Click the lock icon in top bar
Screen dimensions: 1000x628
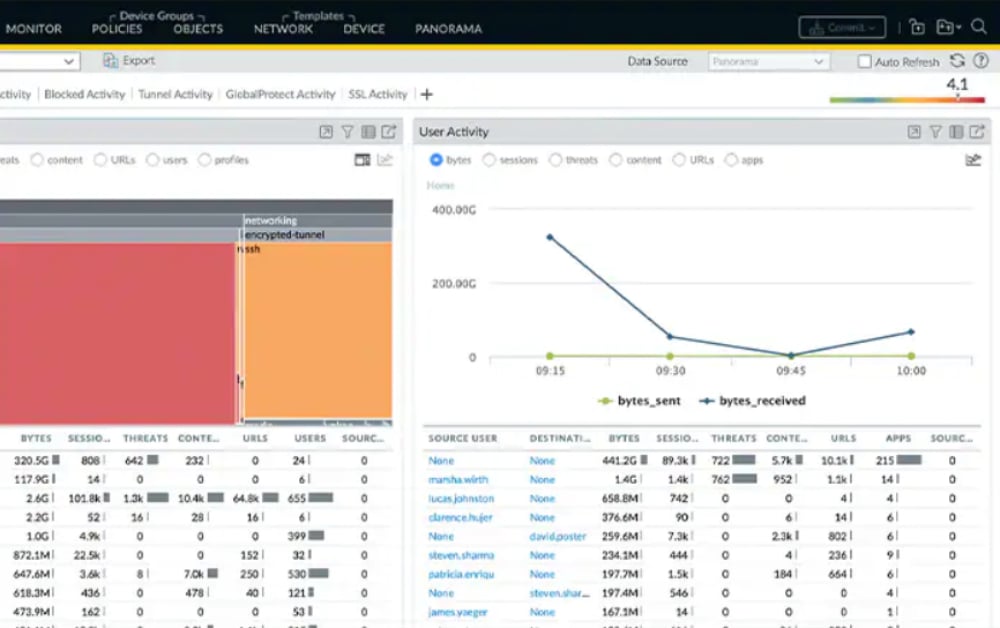(x=917, y=27)
